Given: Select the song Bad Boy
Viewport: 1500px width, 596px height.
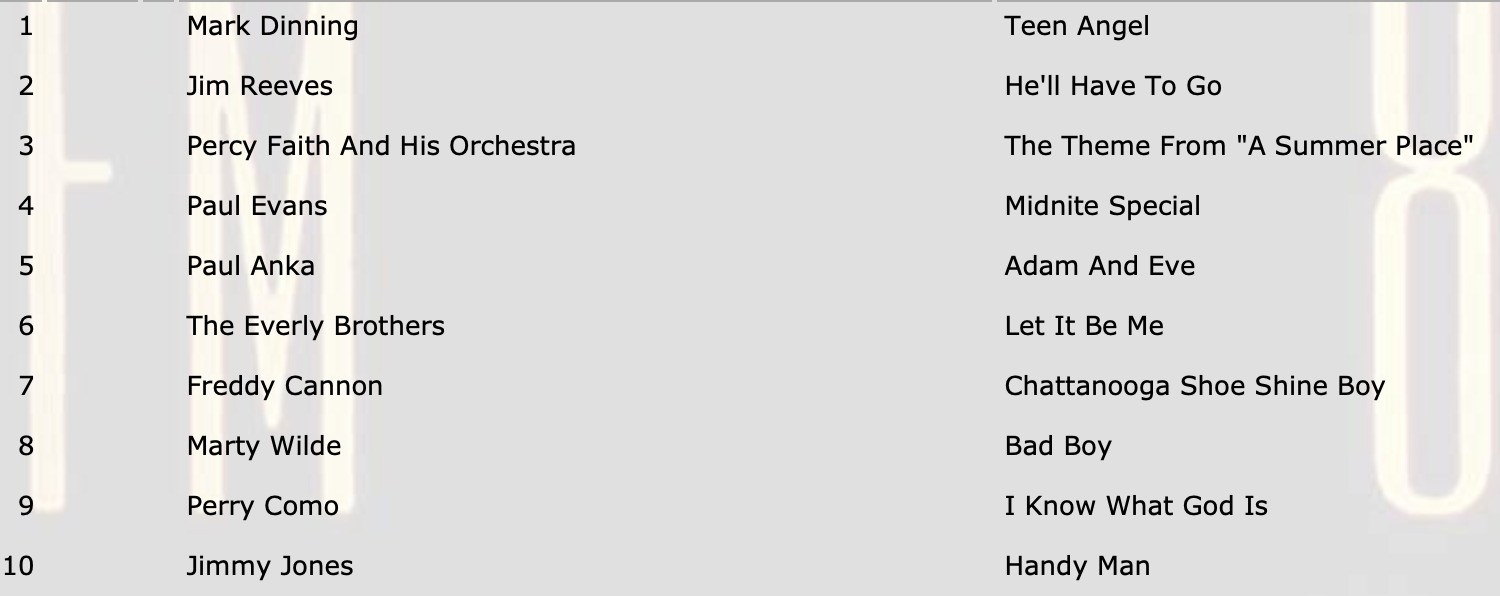Looking at the screenshot, I should 1058,447.
